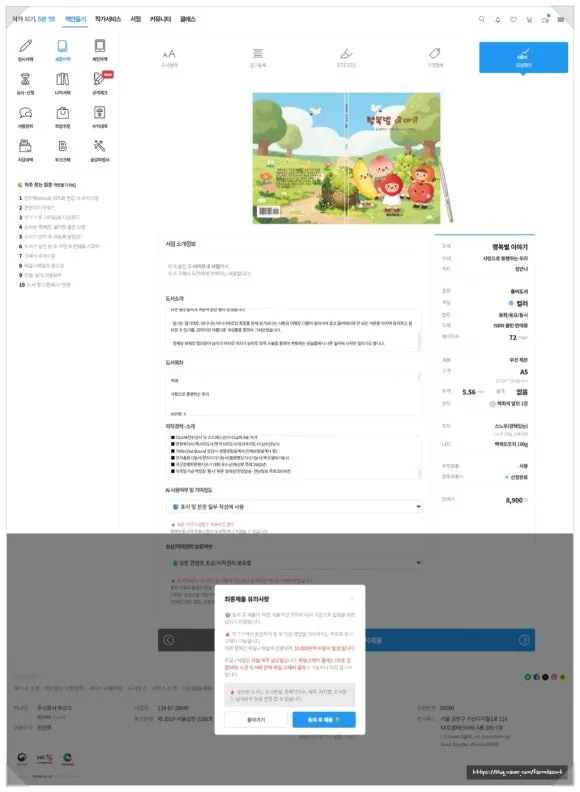
Task: Open the shopping cart icon in the header
Action: coord(529,19)
